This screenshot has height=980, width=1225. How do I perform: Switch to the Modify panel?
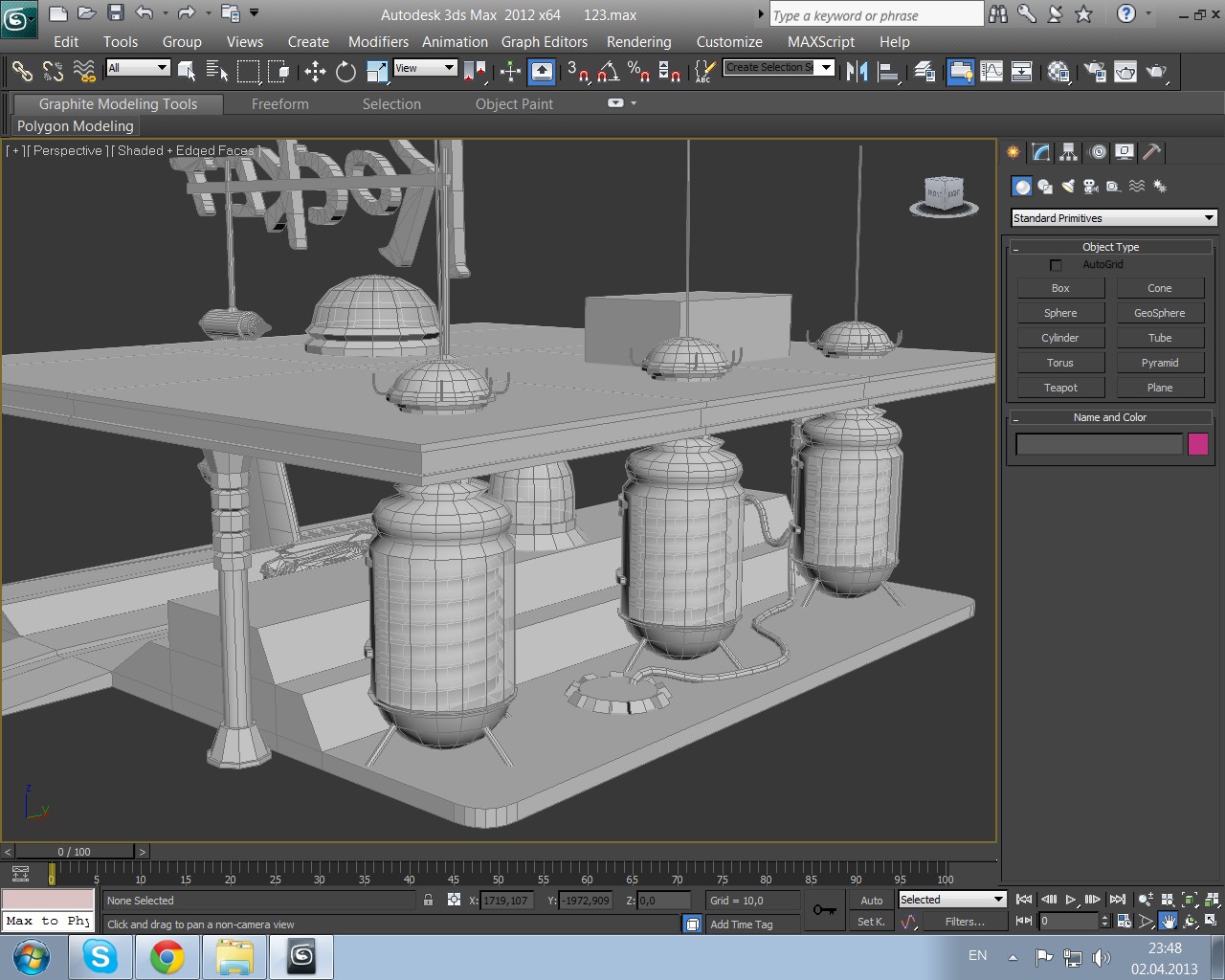[x=1041, y=152]
